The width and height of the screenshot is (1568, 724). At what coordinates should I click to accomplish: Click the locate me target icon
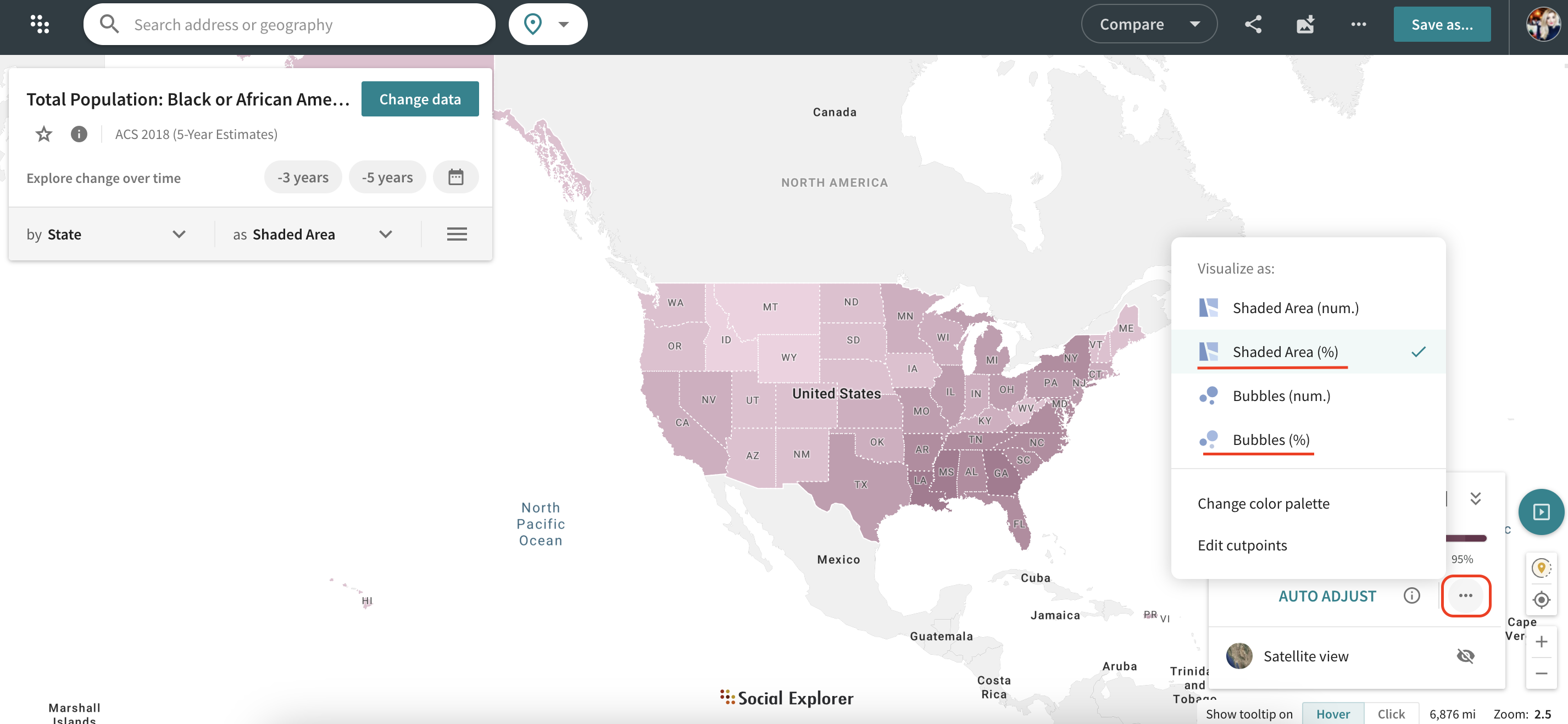click(x=1541, y=600)
